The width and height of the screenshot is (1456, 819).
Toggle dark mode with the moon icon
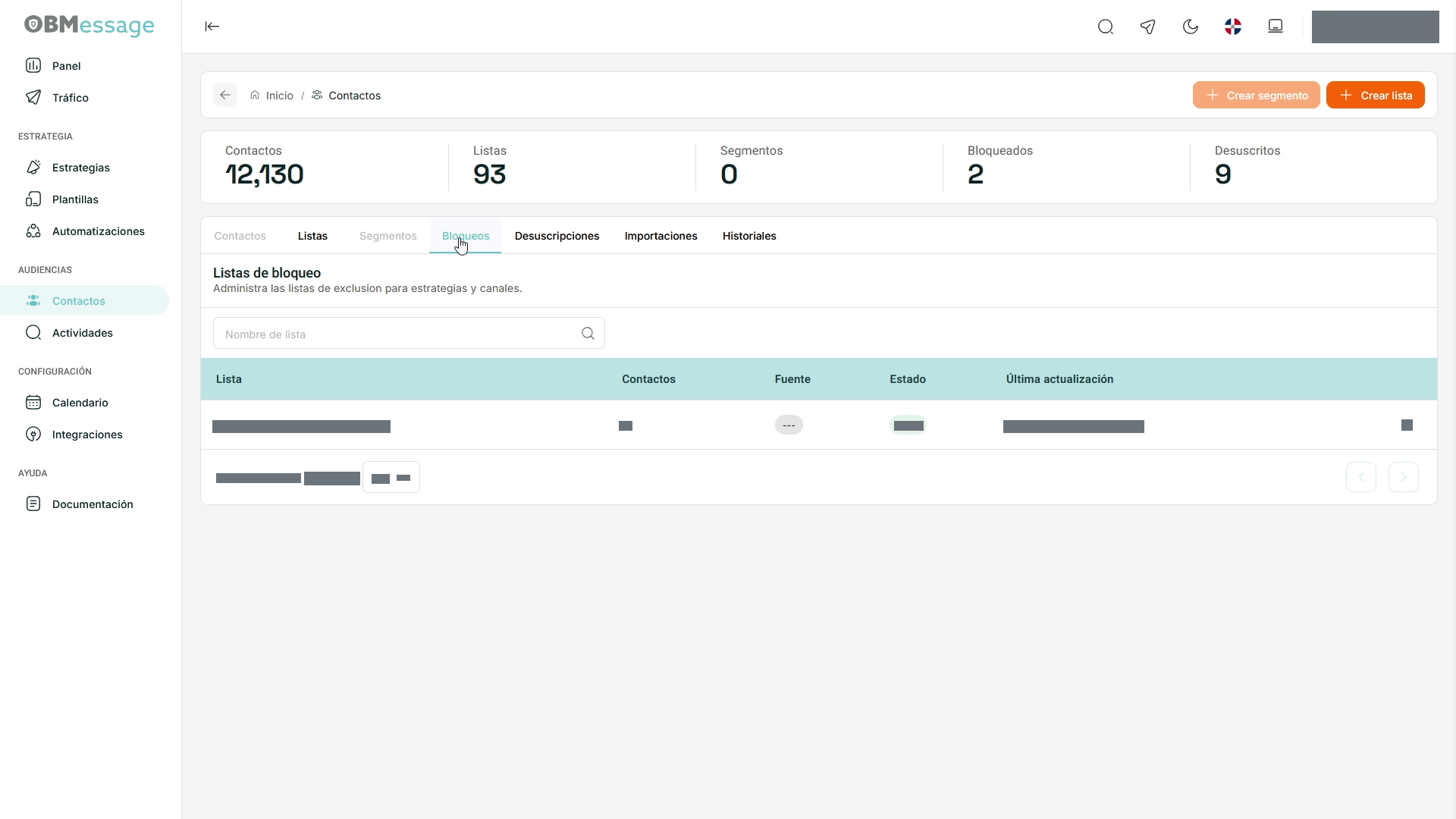click(x=1191, y=27)
